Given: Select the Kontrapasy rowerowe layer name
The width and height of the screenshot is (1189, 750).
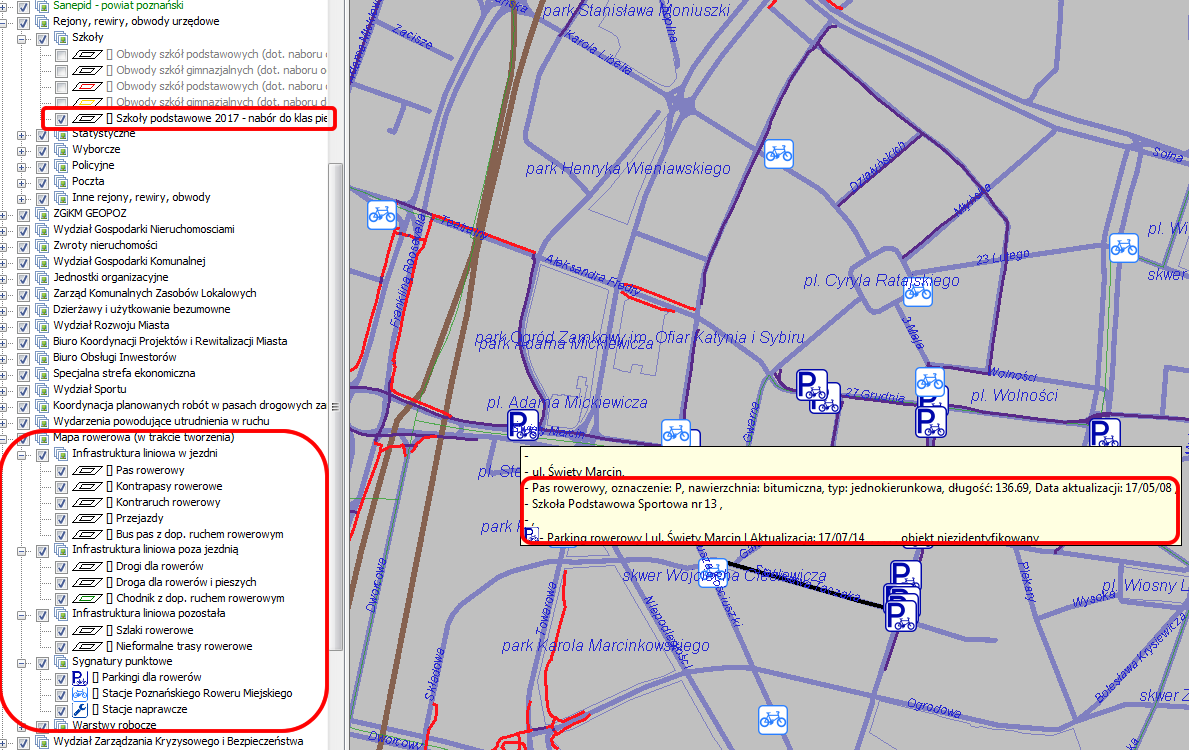Looking at the screenshot, I should (x=169, y=486).
